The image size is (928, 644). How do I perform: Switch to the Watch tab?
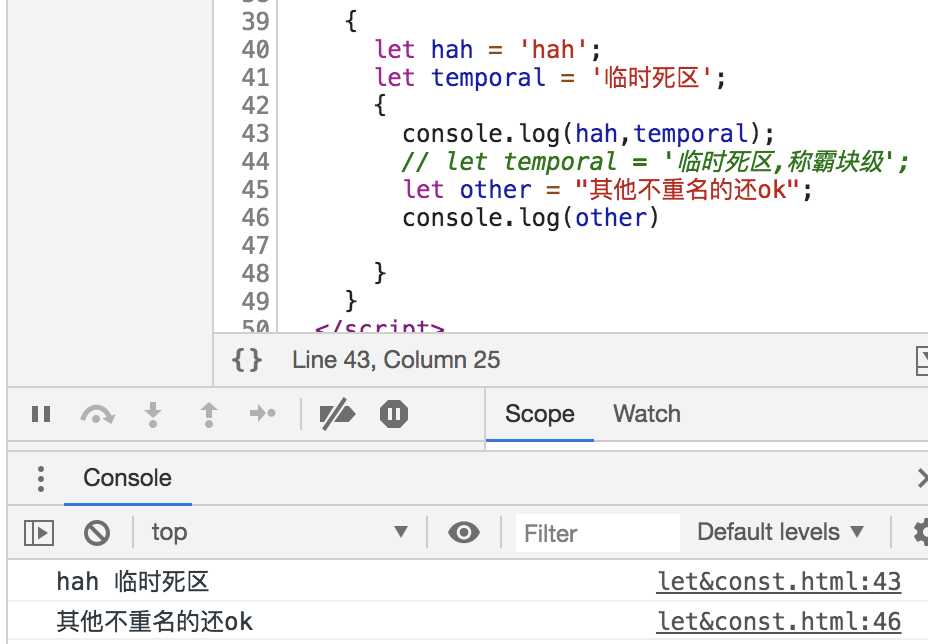point(647,414)
